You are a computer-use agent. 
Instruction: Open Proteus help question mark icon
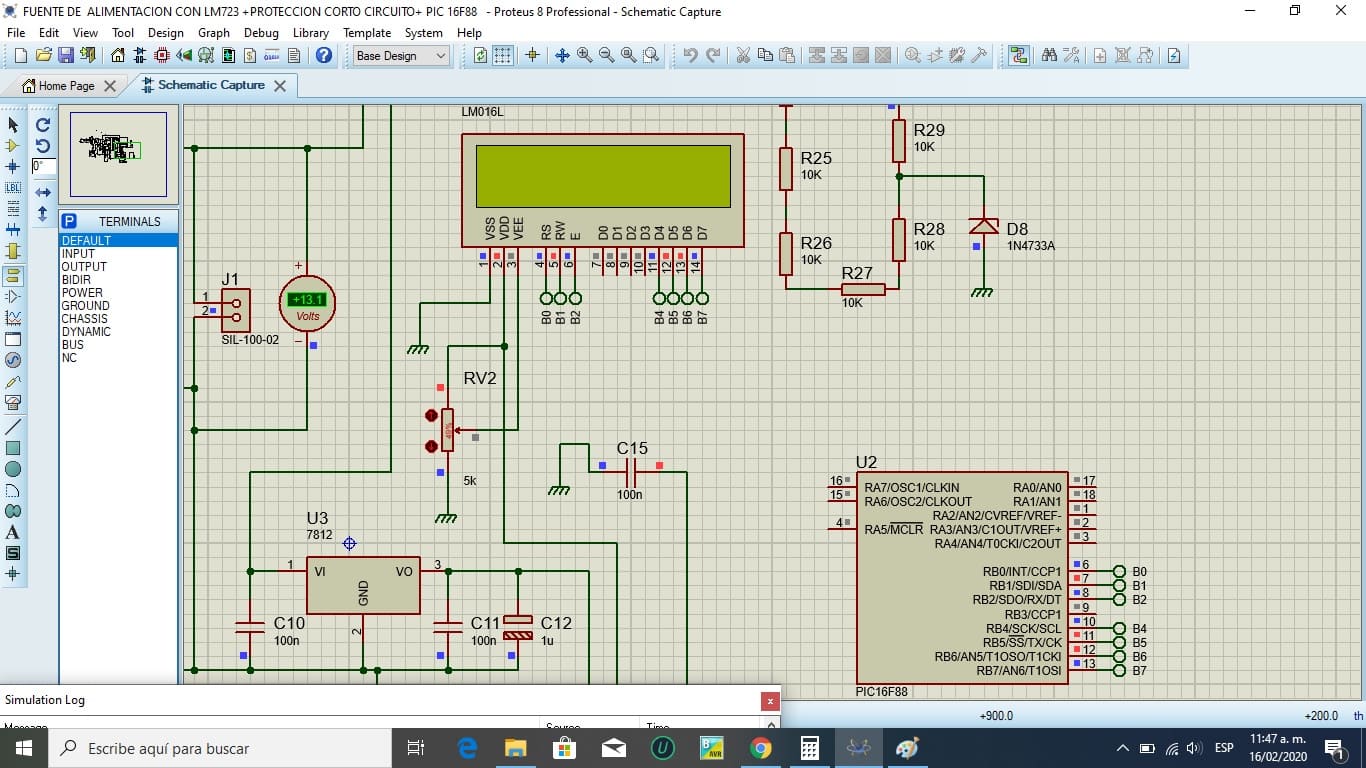click(324, 56)
